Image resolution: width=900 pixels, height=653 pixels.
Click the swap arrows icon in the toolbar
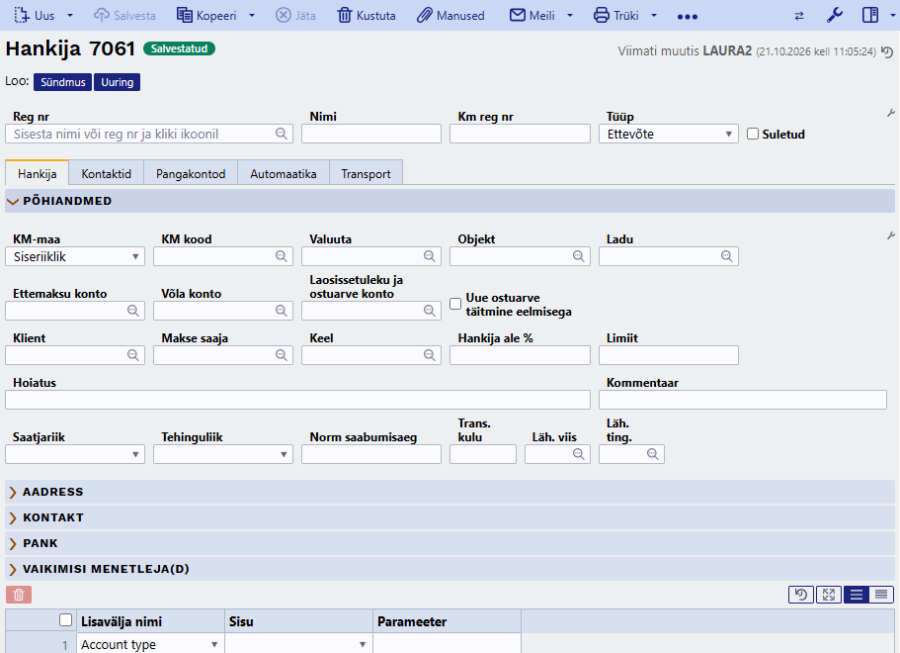(799, 16)
